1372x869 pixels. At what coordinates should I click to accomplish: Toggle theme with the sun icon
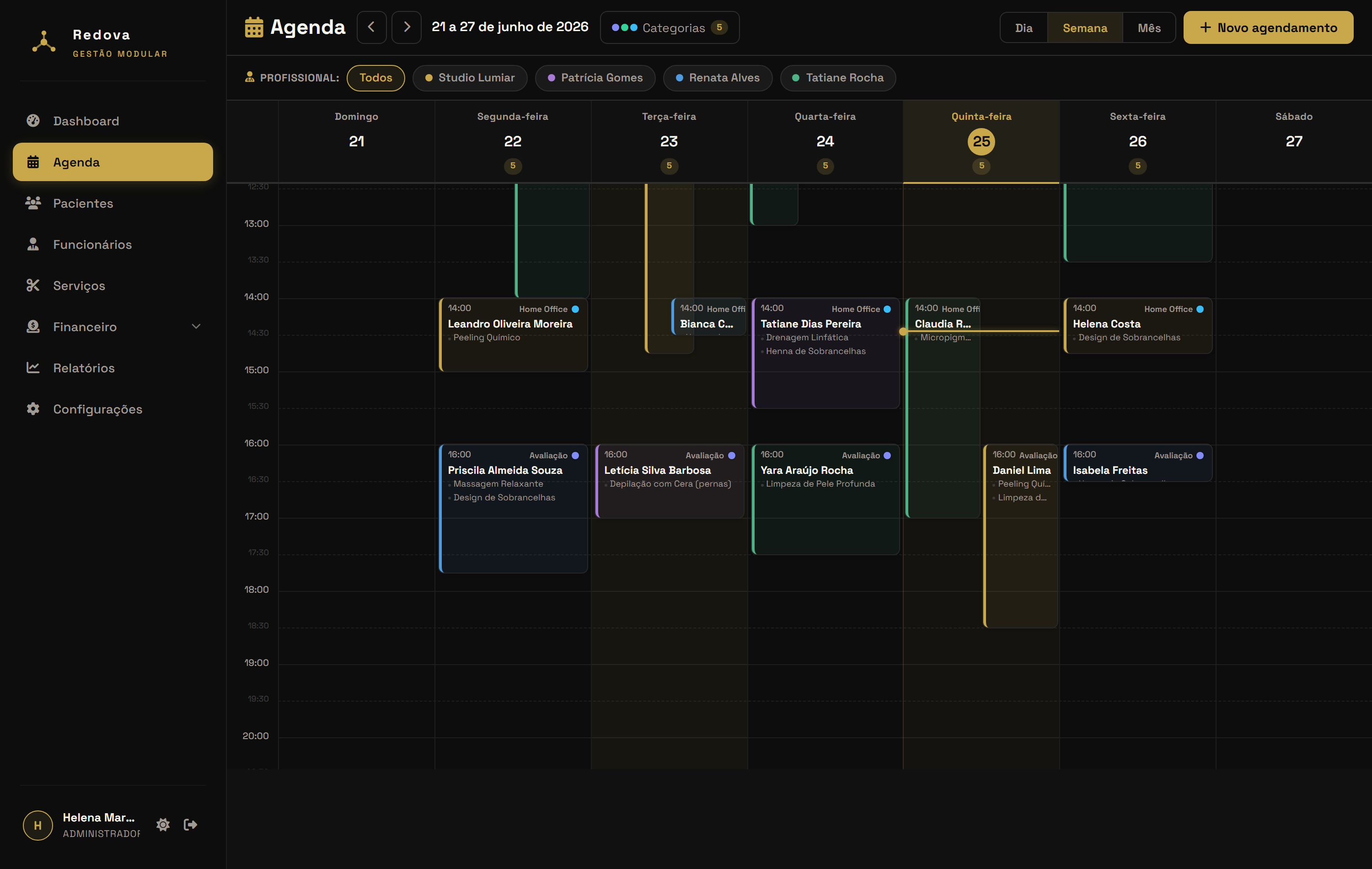[x=163, y=825]
